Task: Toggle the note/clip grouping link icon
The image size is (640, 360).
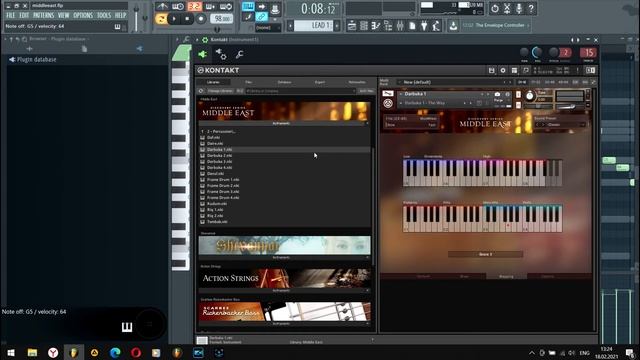Action: tap(262, 17)
